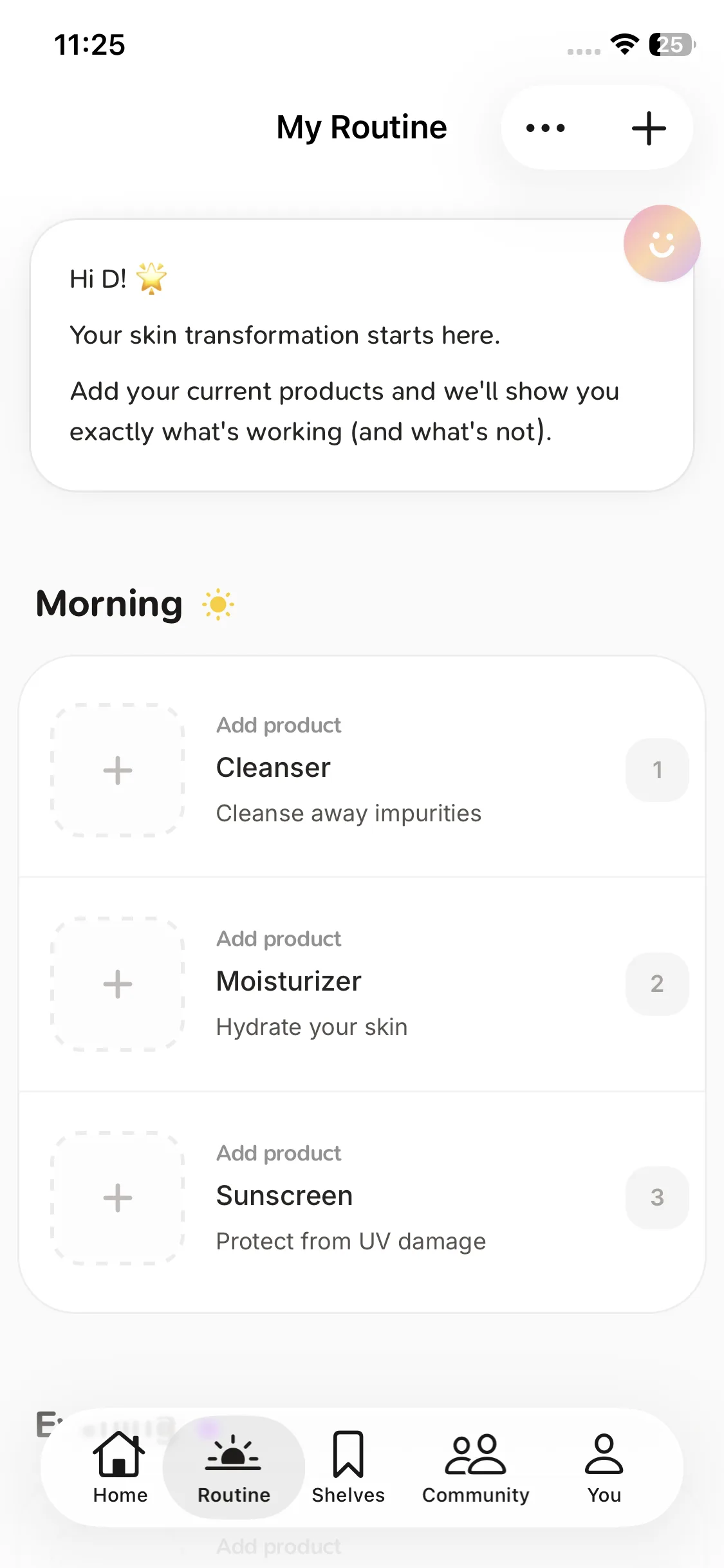
Task: Tap step number 3 badge for Sunscreen
Action: click(x=657, y=1197)
